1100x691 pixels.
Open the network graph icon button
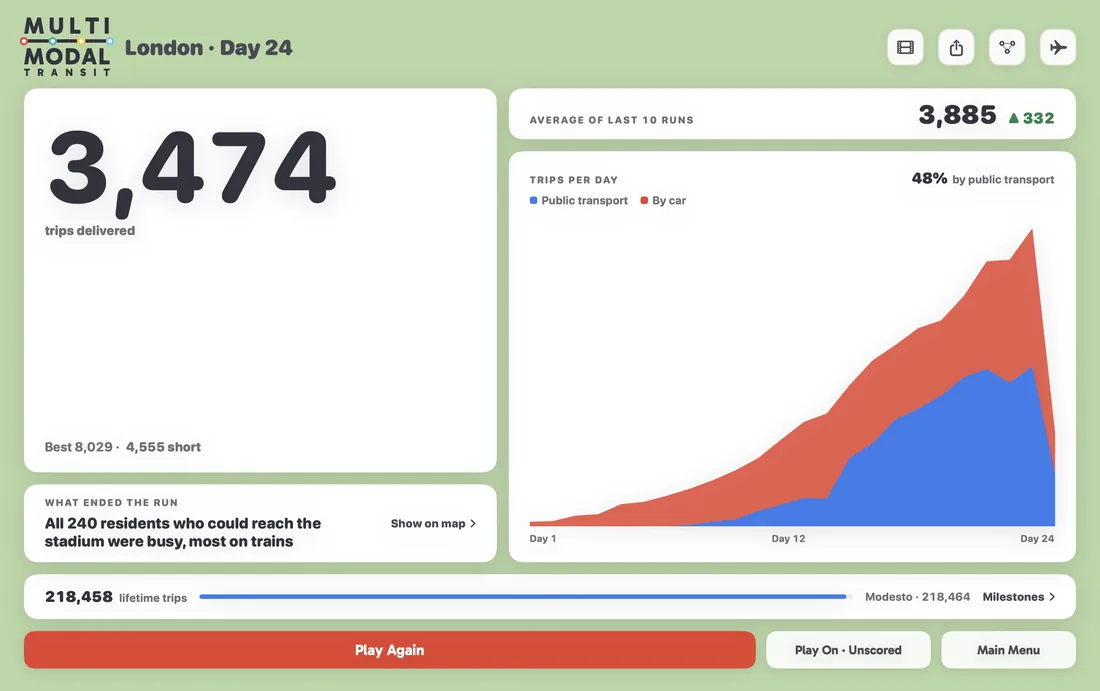click(1007, 48)
